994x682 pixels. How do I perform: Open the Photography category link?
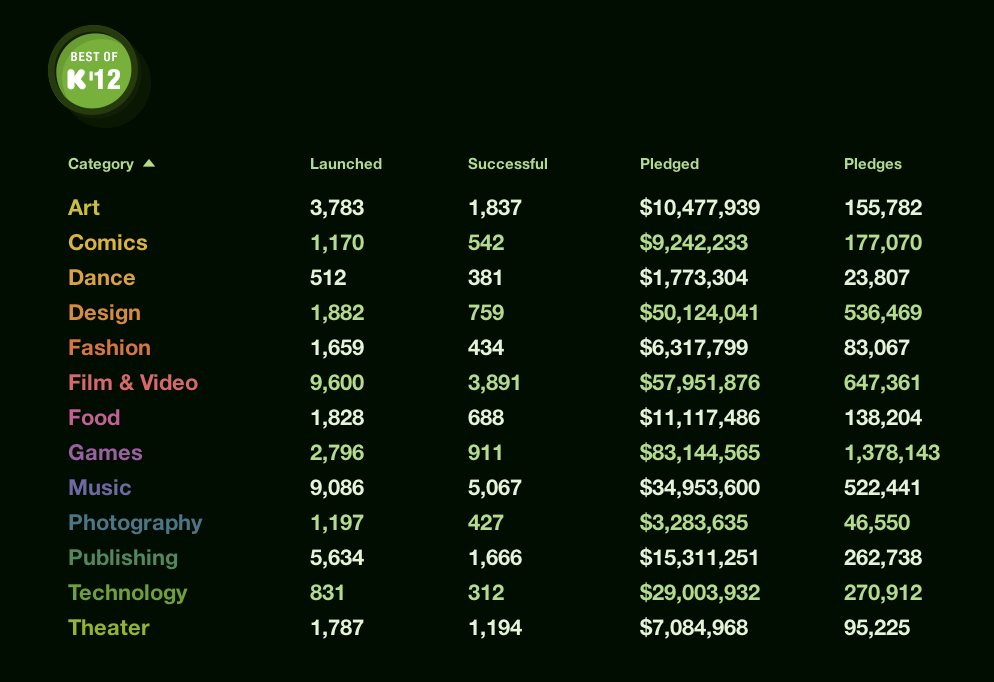point(135,523)
